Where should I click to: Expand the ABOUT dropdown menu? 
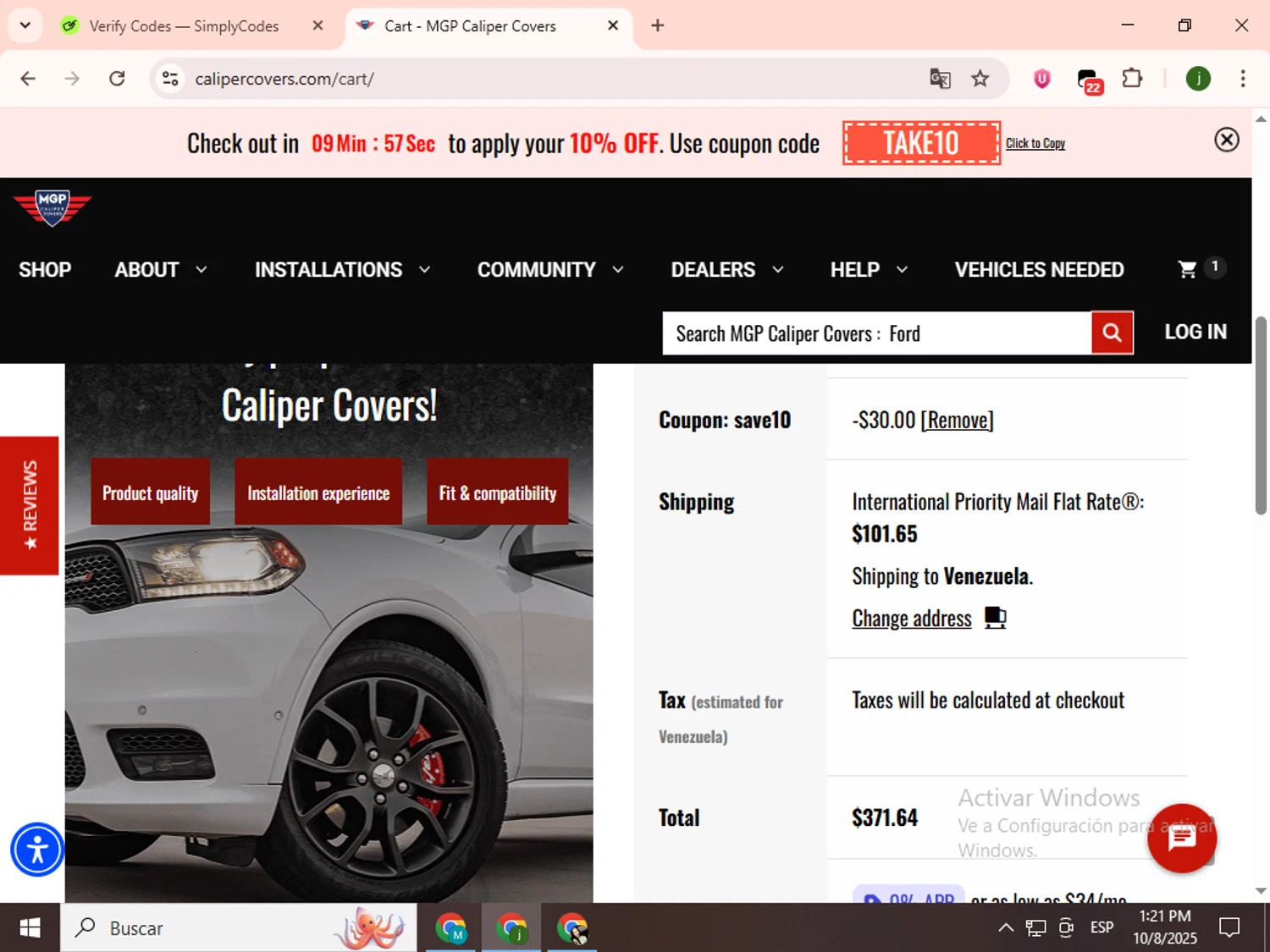(161, 270)
